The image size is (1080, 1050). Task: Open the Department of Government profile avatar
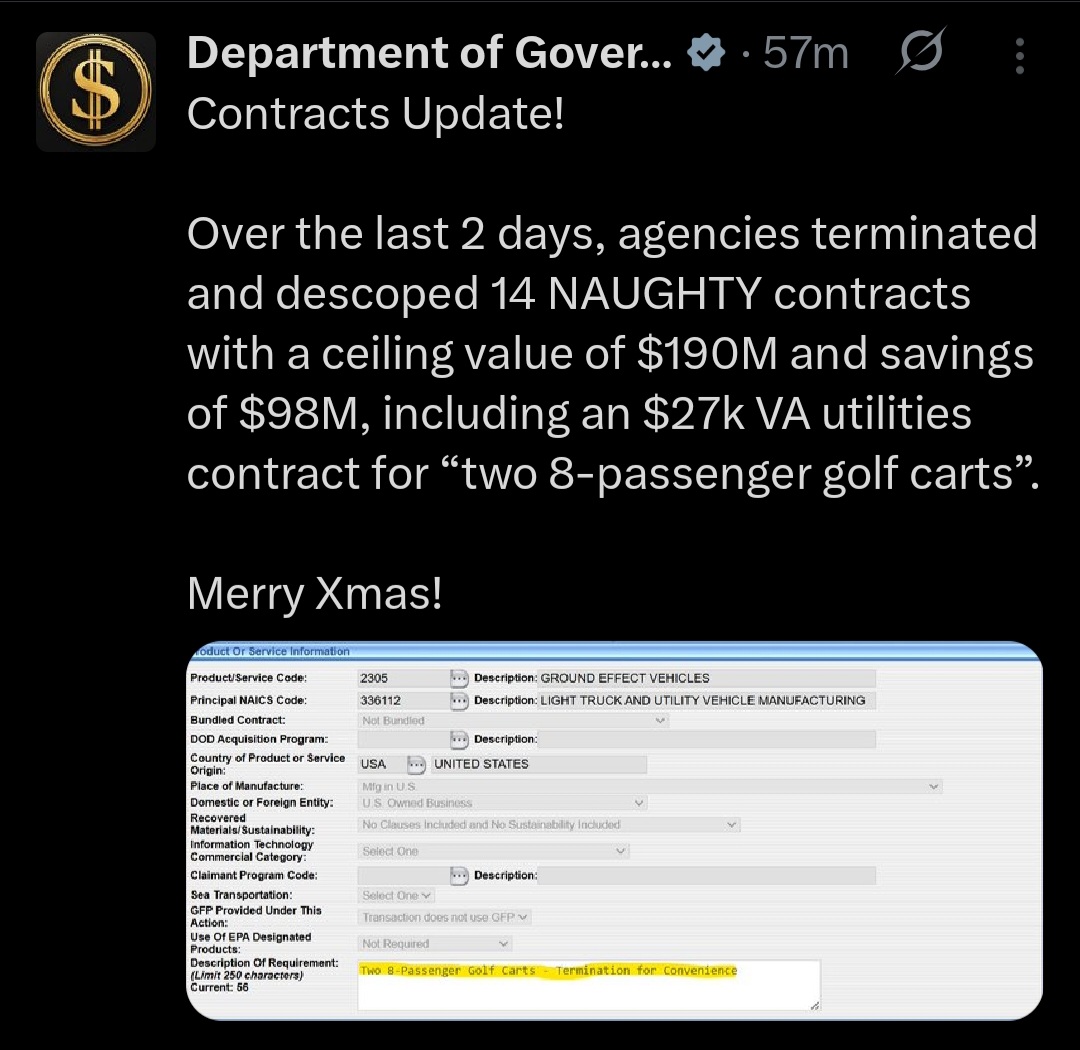tap(96, 91)
